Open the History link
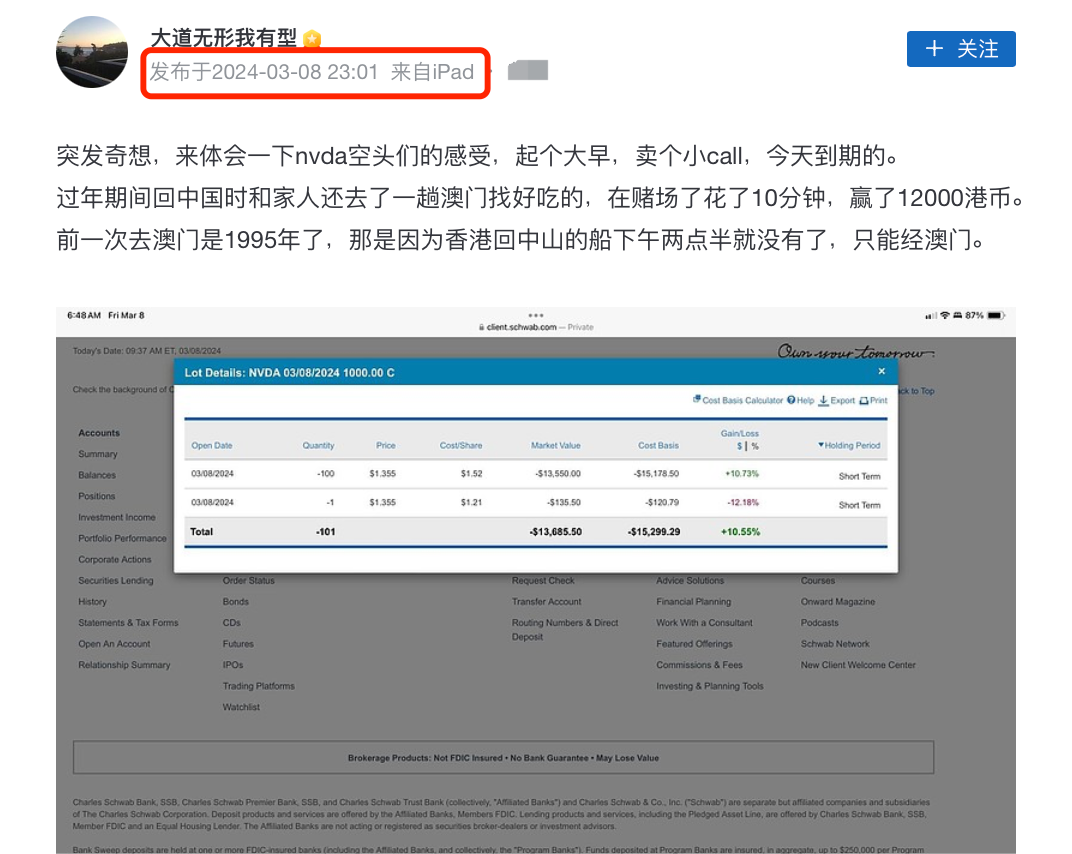Viewport: 1072px width, 854px height. [x=92, y=602]
